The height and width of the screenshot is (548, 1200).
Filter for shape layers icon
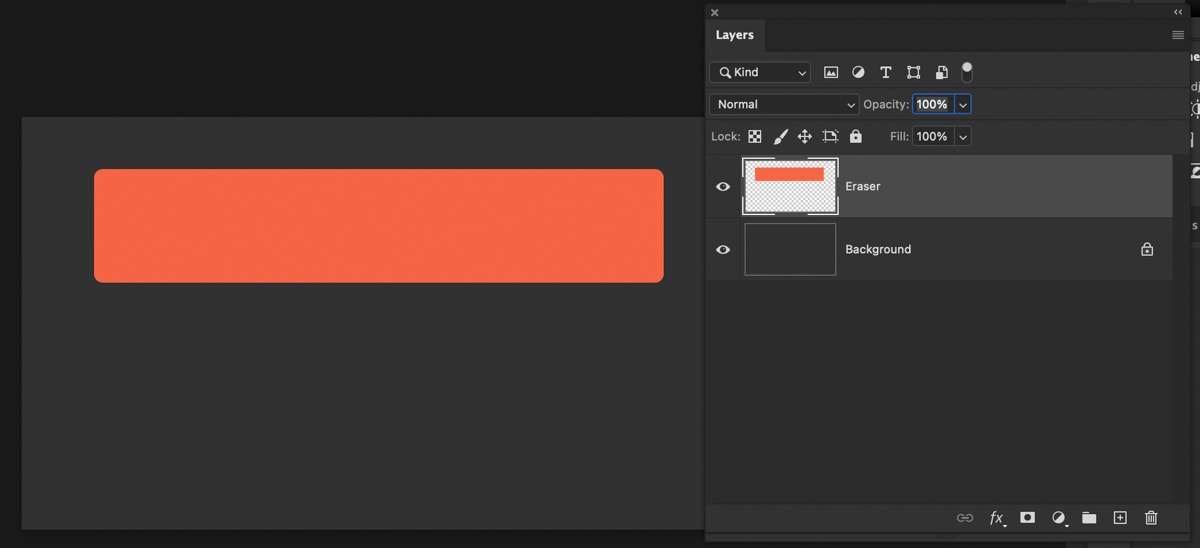913,72
